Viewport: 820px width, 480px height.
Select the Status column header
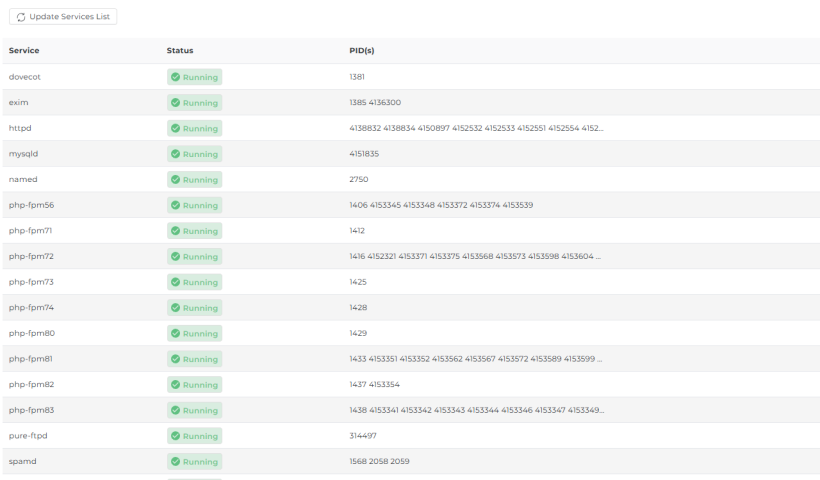pyautogui.click(x=180, y=51)
